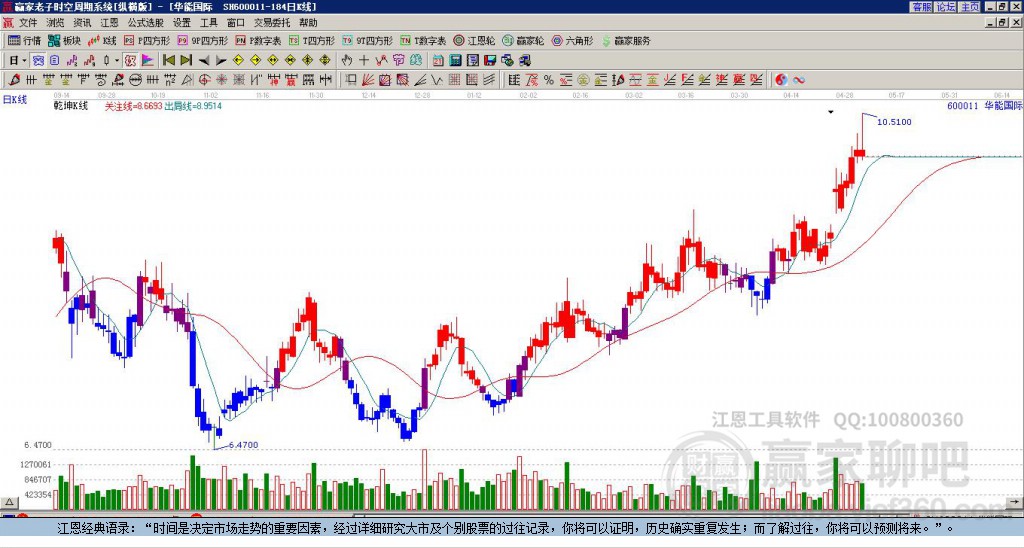Click the circle with horizontal lines icon
Image resolution: width=1024 pixels, height=548 pixels.
[135, 80]
